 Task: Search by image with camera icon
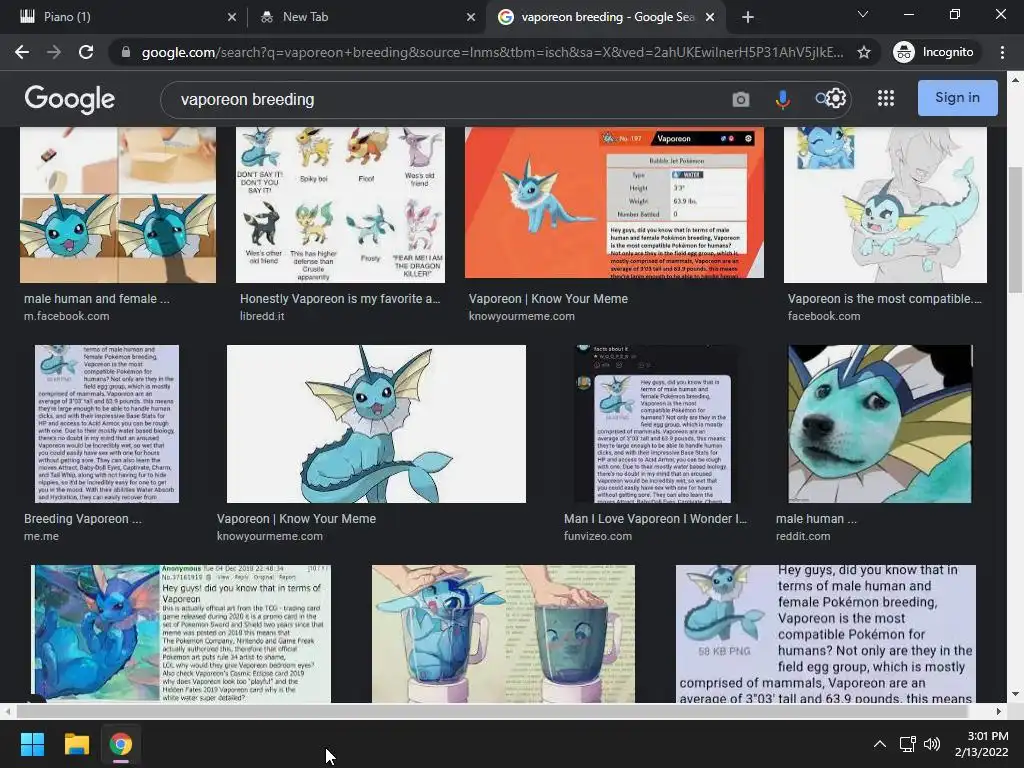(x=741, y=99)
